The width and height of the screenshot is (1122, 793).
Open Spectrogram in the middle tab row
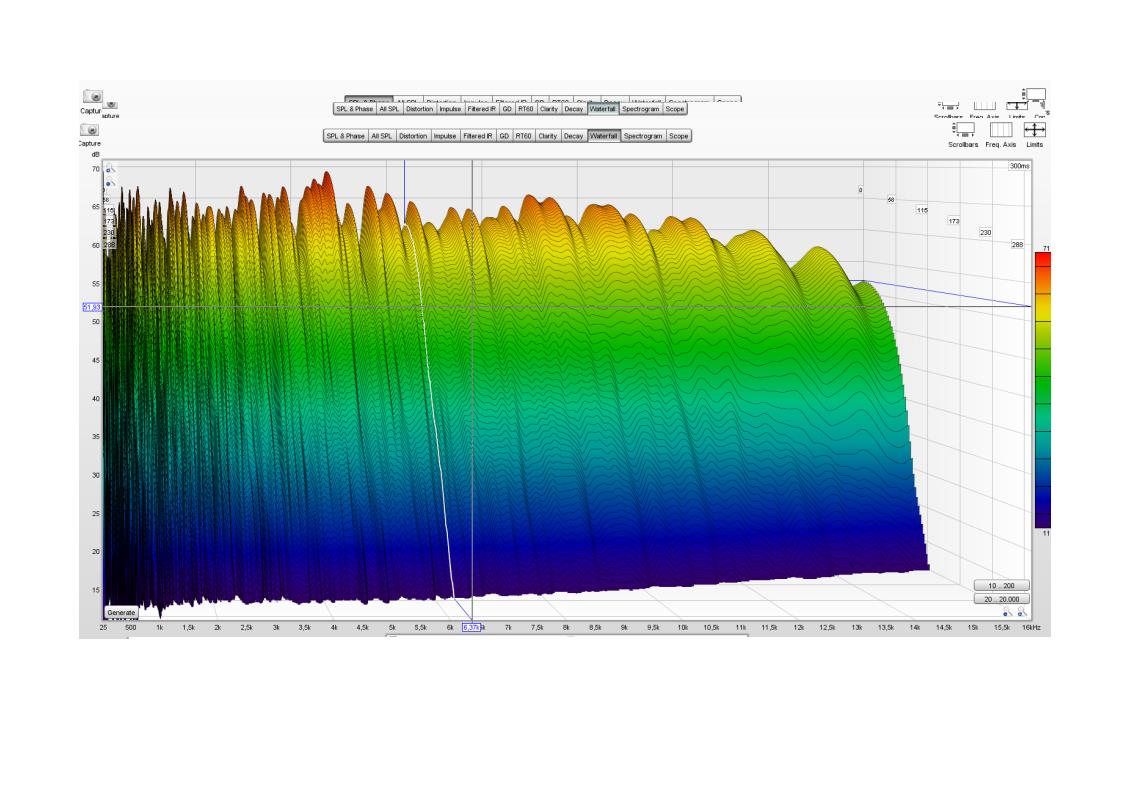pos(640,109)
